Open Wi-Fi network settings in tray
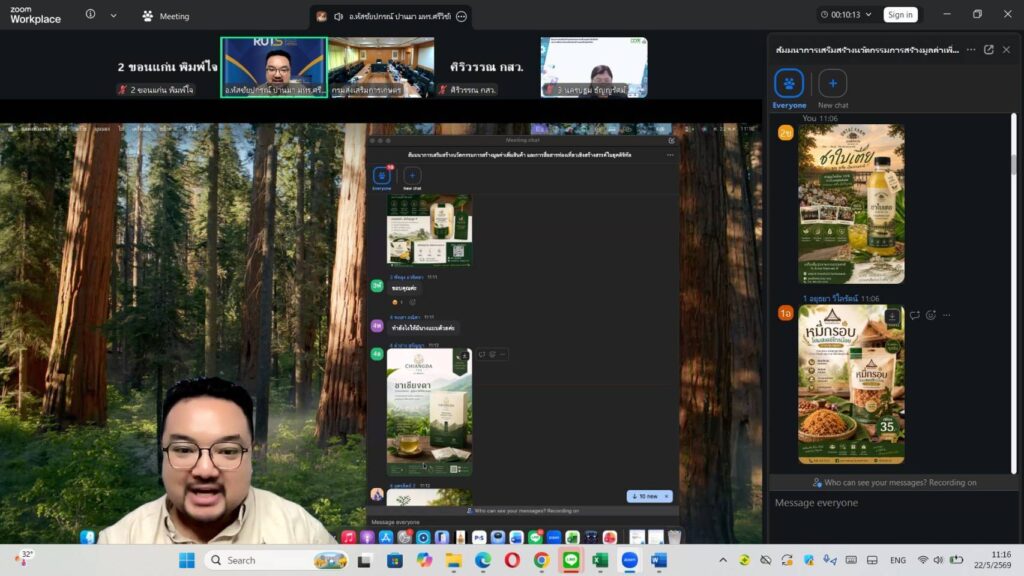The image size is (1024, 576). [922, 560]
